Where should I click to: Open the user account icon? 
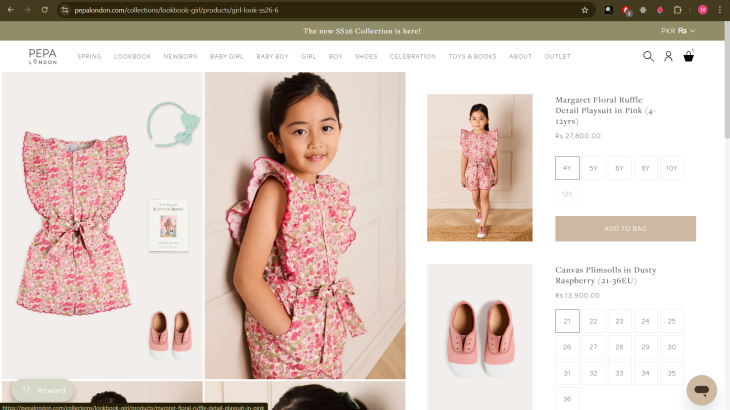(668, 56)
